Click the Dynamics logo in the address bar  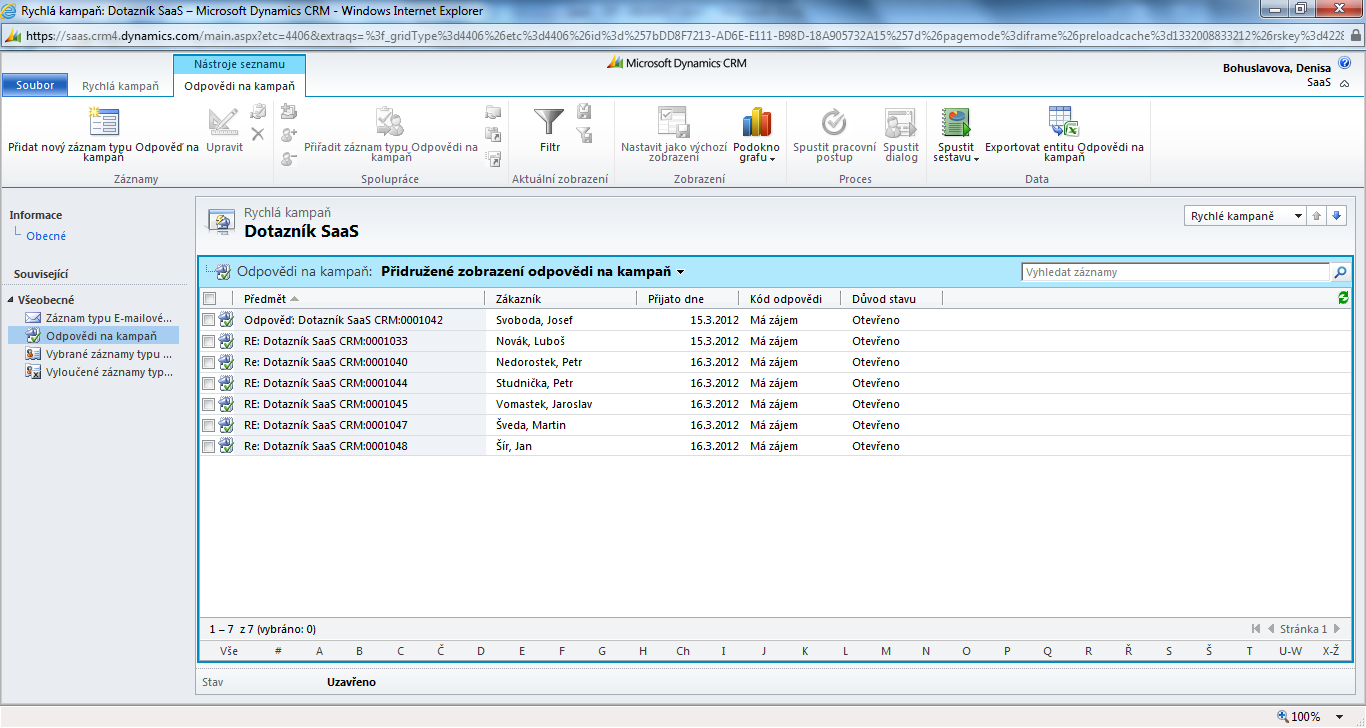click(x=12, y=35)
